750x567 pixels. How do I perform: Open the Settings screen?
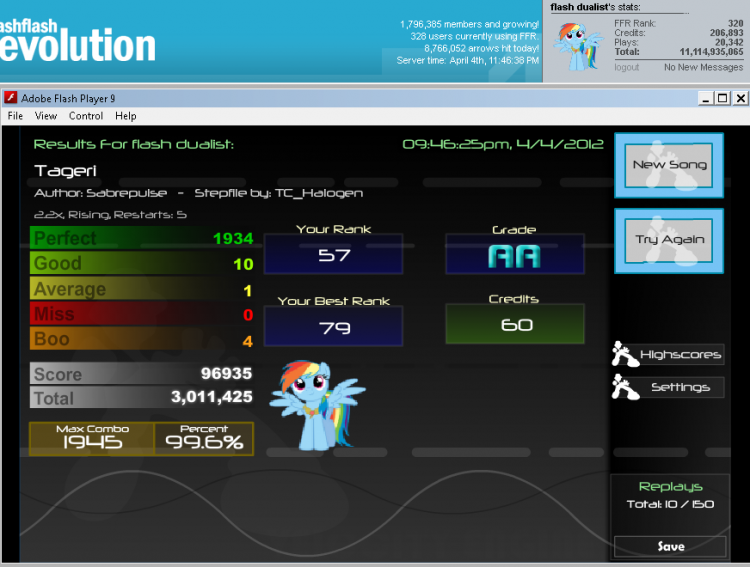(x=680, y=387)
